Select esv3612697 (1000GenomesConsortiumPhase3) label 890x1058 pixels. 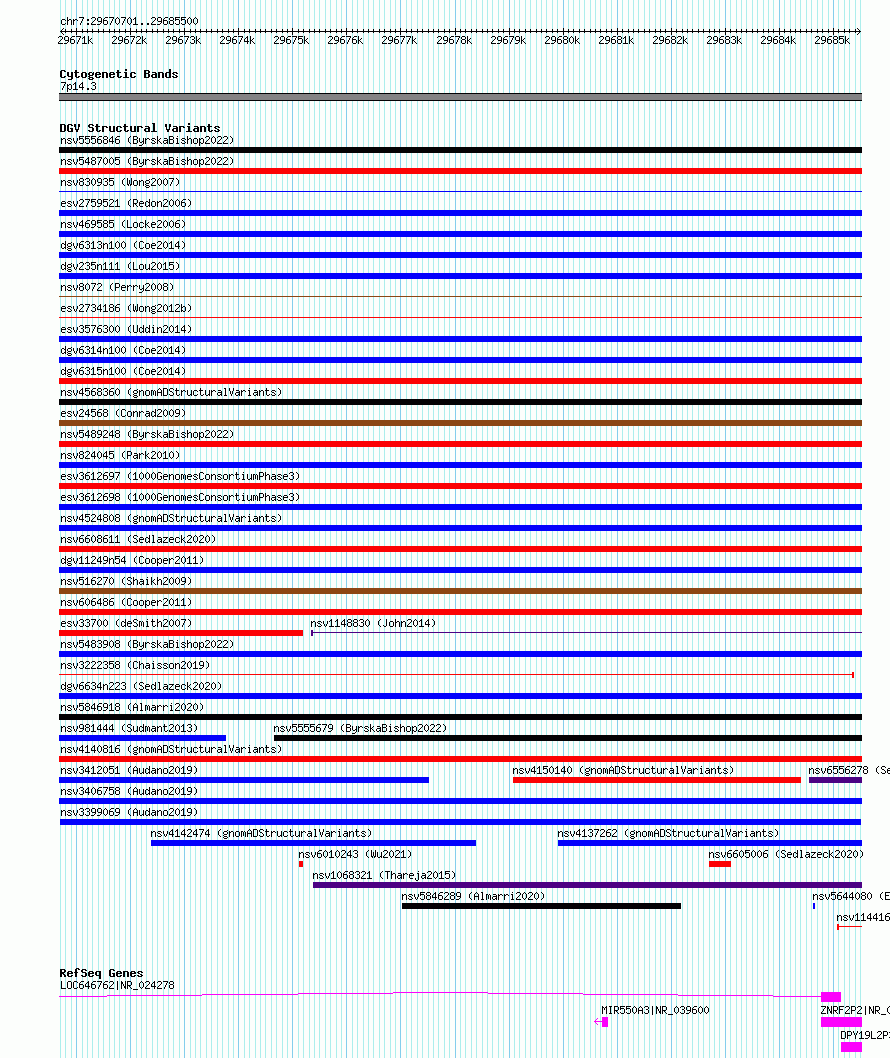click(x=180, y=476)
